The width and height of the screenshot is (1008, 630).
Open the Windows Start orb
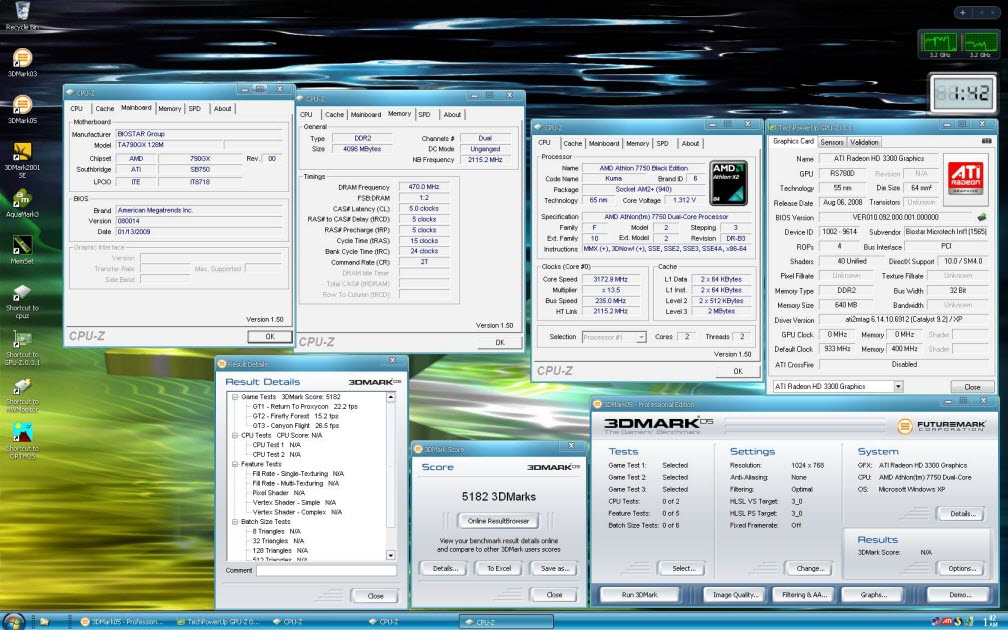coord(14,622)
